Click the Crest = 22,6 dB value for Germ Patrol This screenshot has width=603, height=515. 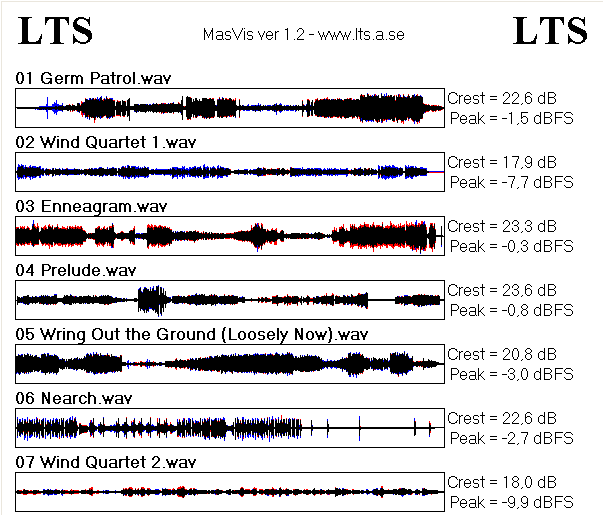coord(502,98)
